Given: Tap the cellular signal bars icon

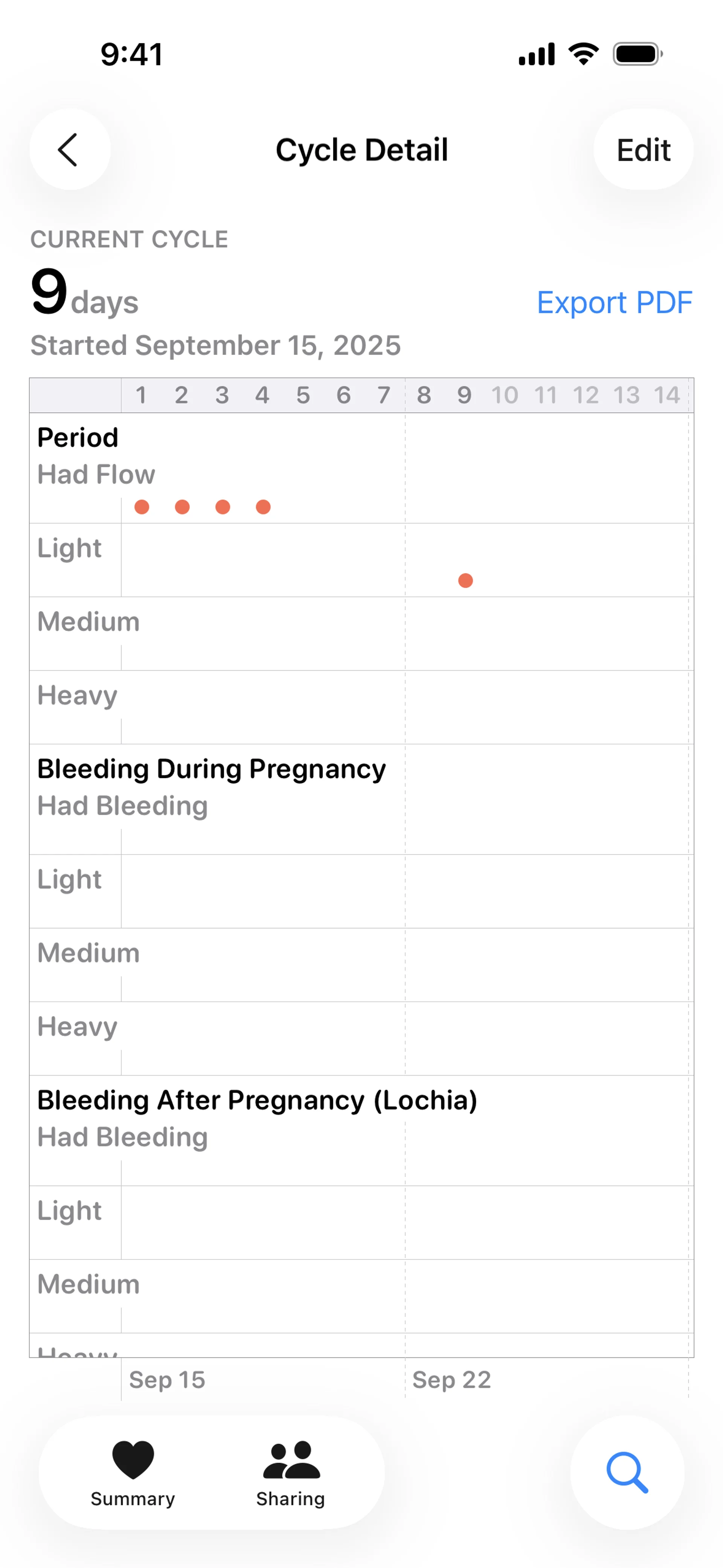Looking at the screenshot, I should click(536, 54).
